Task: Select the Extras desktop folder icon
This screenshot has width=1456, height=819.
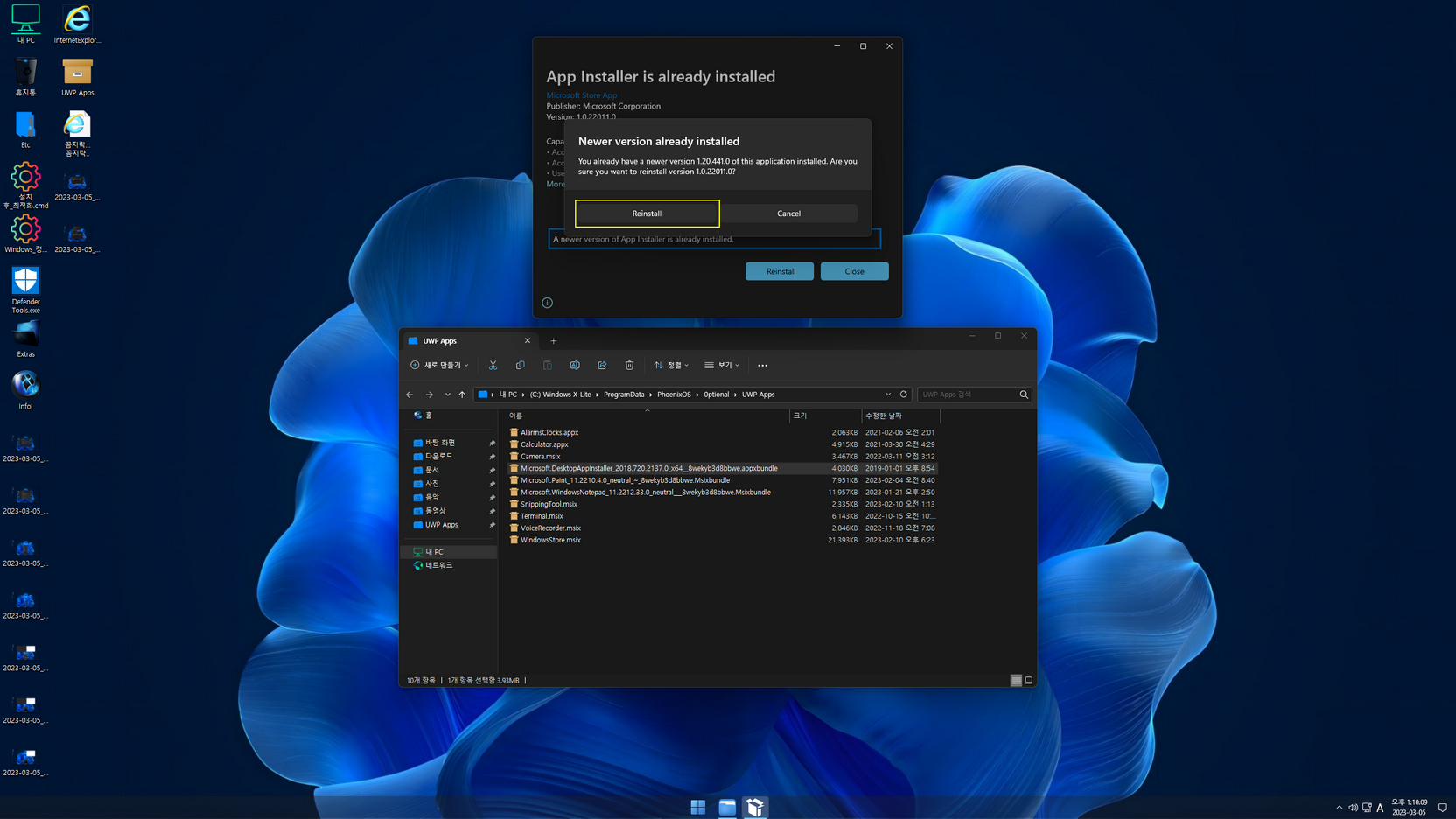Action: (25, 339)
